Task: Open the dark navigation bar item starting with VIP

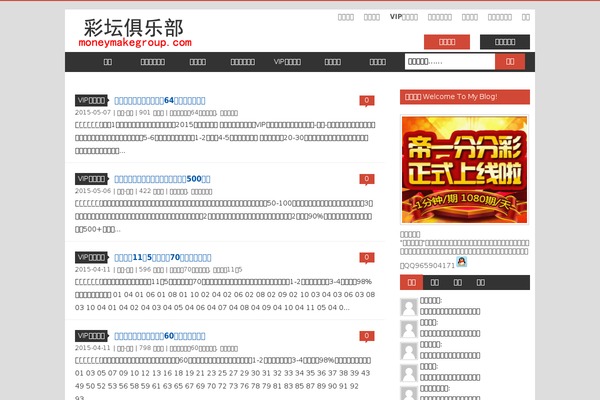Action: pos(287,62)
